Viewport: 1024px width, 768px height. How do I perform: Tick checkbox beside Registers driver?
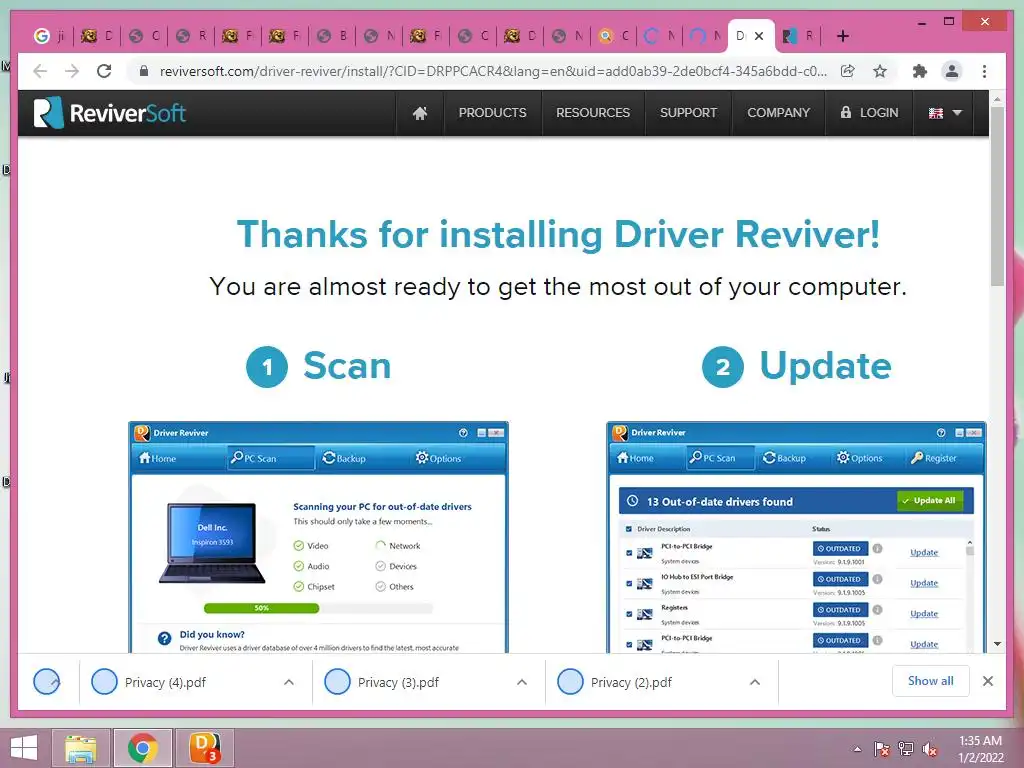(x=630, y=614)
